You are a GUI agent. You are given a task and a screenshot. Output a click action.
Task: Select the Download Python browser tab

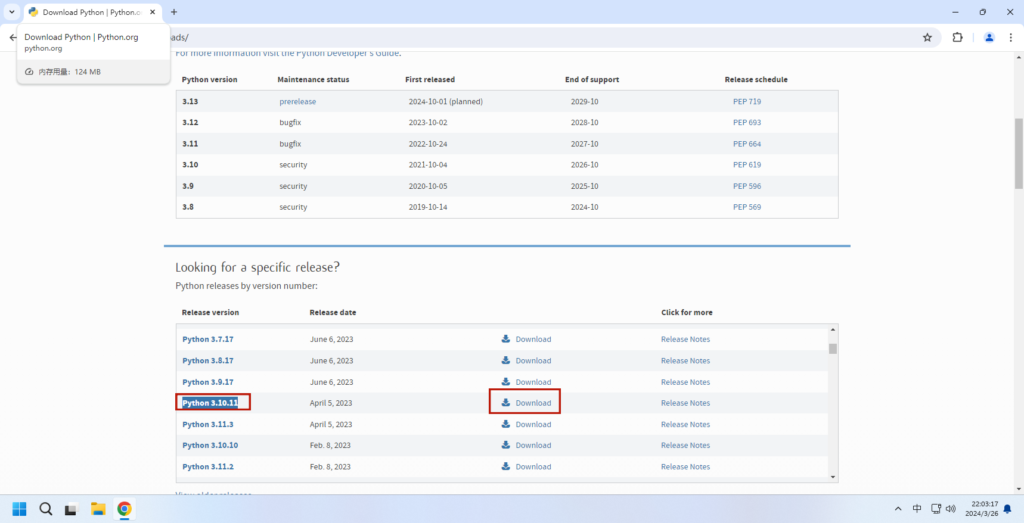click(x=93, y=12)
